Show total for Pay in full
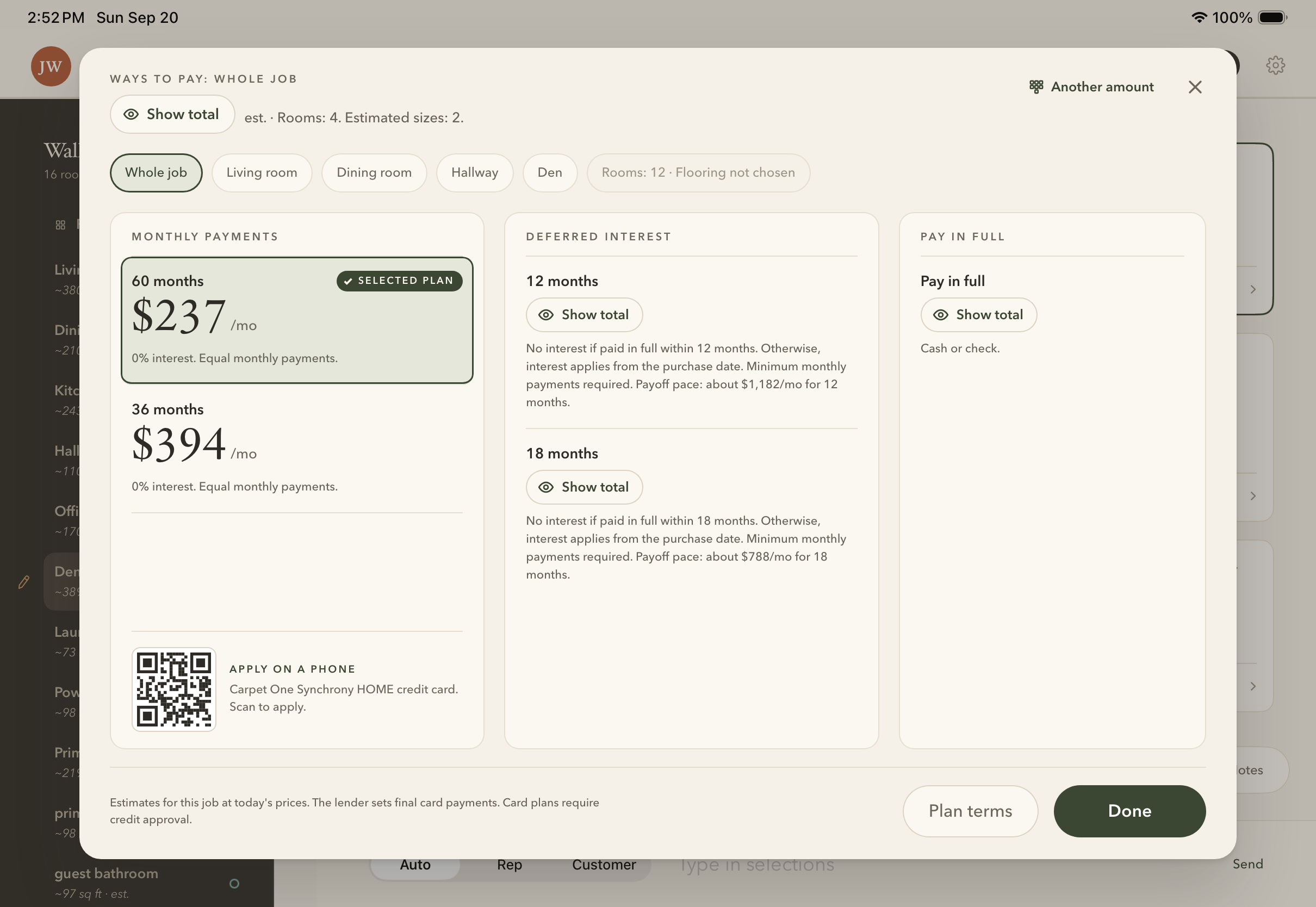 pyautogui.click(x=978, y=315)
